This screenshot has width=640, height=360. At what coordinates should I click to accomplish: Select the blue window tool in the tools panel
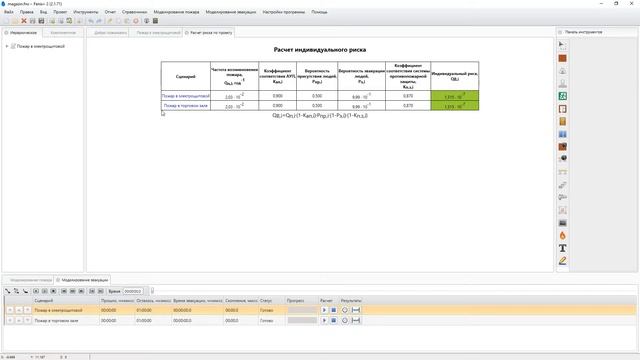pyautogui.click(x=562, y=134)
